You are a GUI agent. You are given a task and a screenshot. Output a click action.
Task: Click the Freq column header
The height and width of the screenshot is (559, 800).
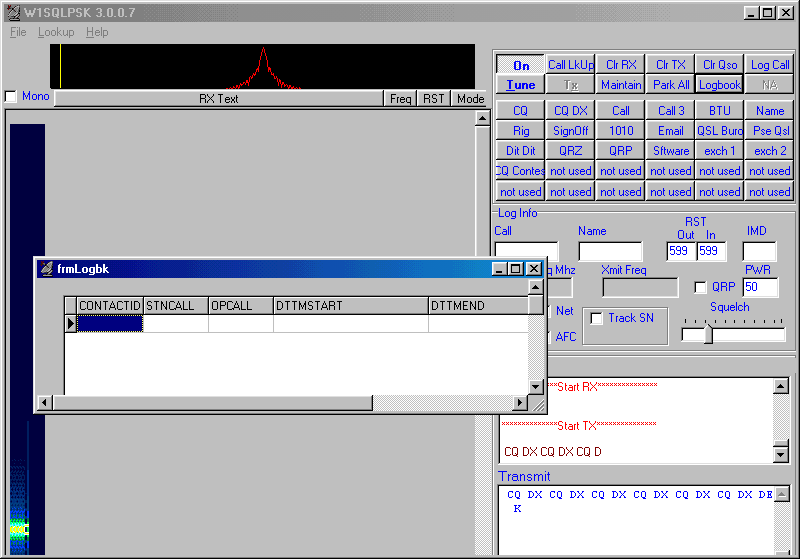point(401,98)
